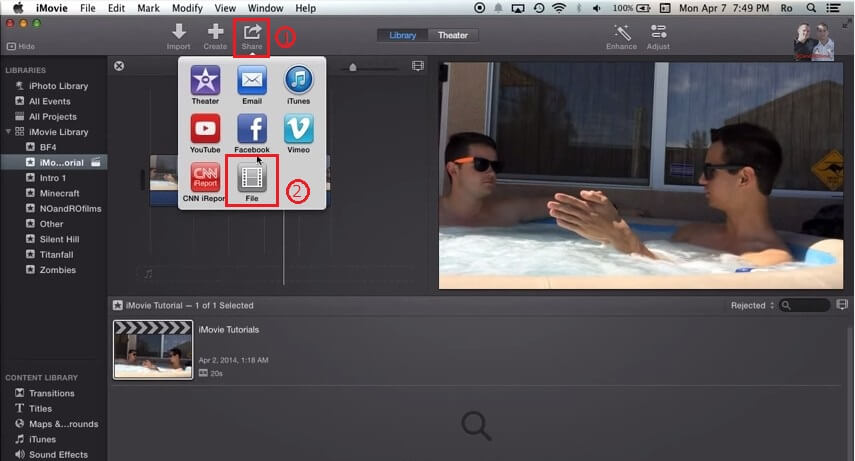Collapse the iMovie Library disclosure triangle
The height and width of the screenshot is (461, 855).
click(8, 131)
